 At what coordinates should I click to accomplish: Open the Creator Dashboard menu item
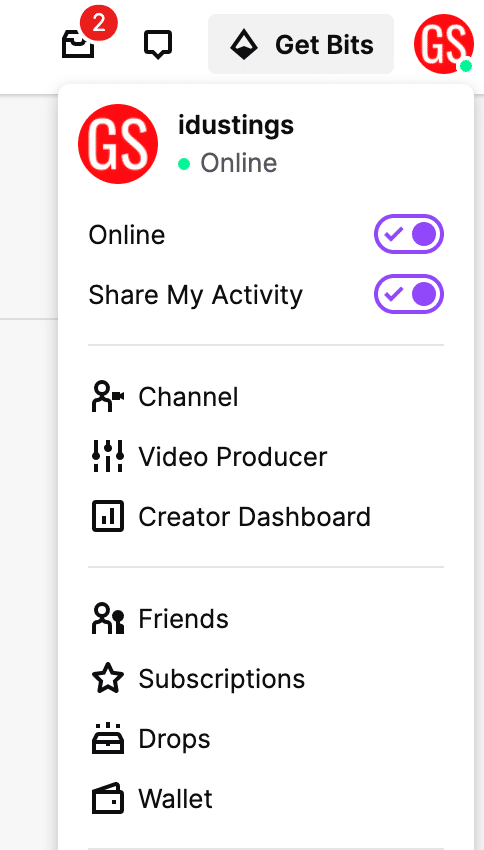(x=266, y=516)
